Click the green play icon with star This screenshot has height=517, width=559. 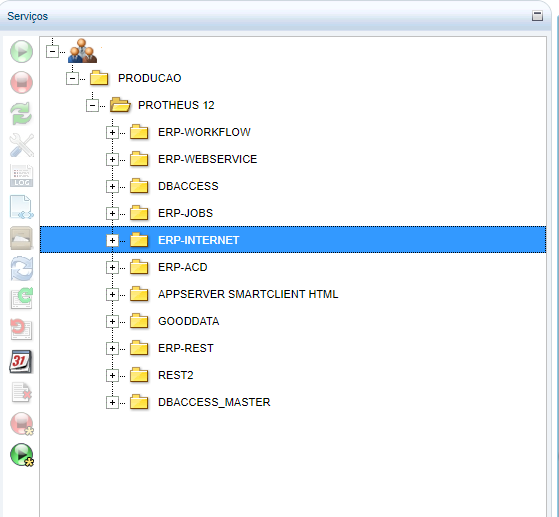[x=21, y=455]
